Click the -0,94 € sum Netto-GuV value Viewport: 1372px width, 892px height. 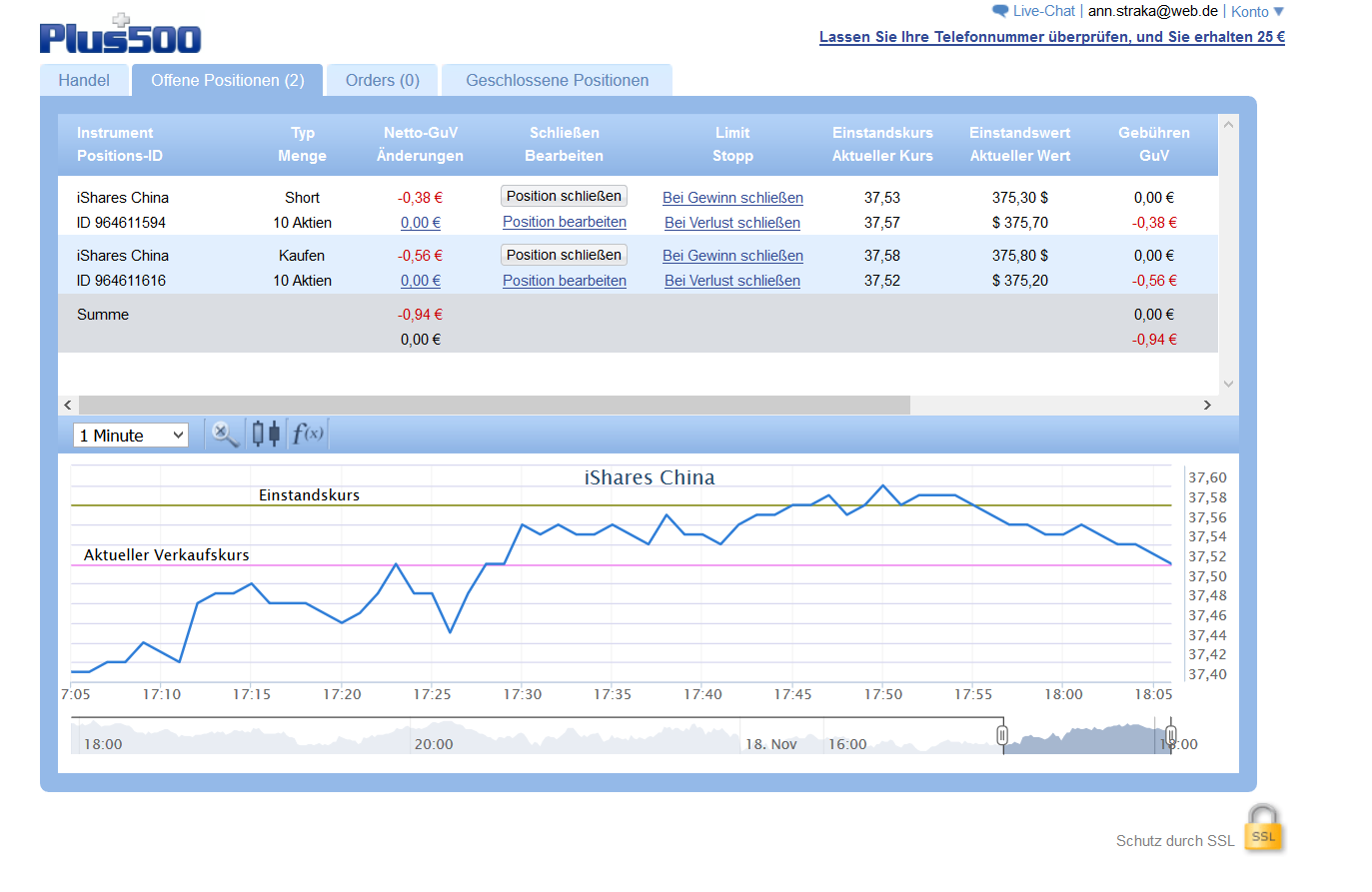pos(420,315)
